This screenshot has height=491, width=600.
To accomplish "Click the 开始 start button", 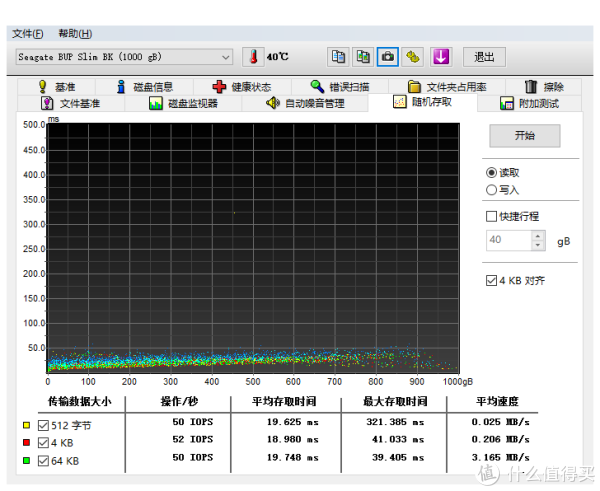I will [525, 135].
